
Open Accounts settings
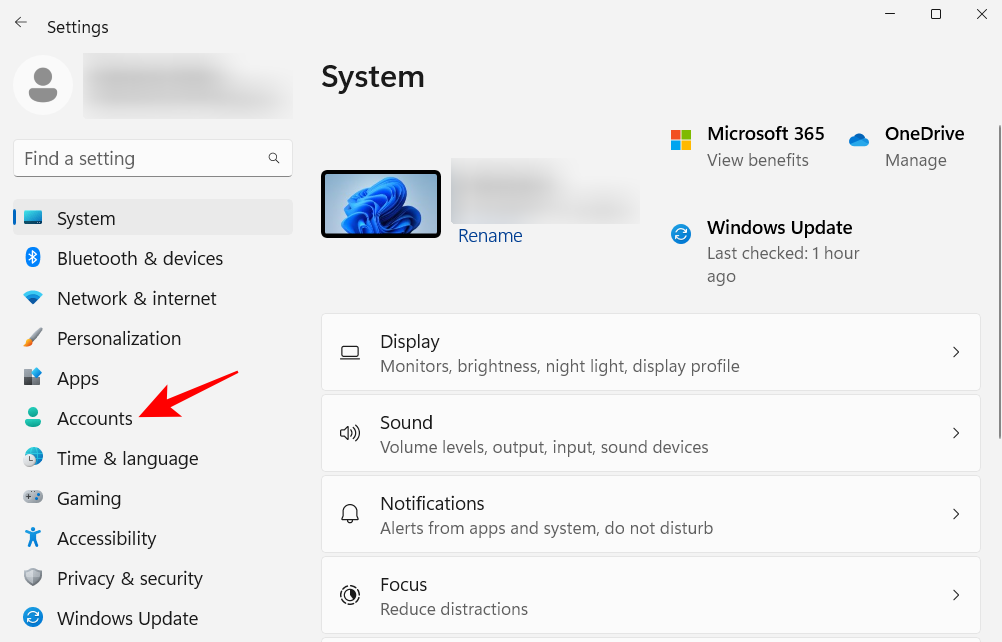95,418
